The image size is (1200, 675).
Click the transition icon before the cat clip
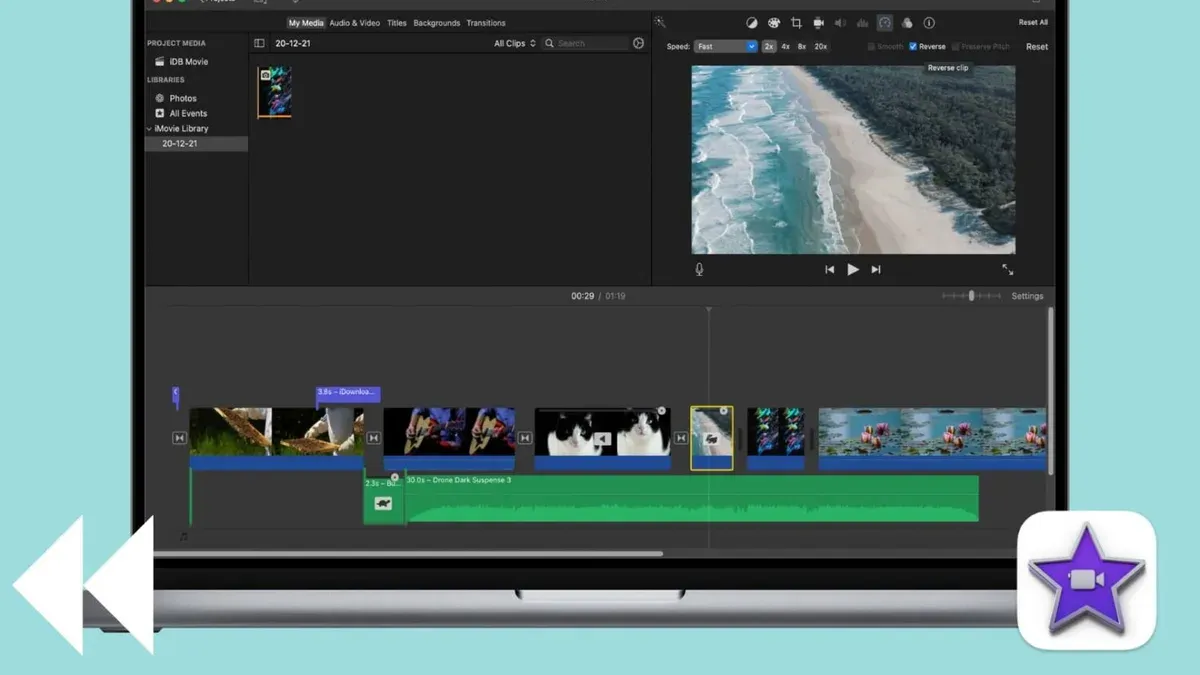click(x=524, y=438)
